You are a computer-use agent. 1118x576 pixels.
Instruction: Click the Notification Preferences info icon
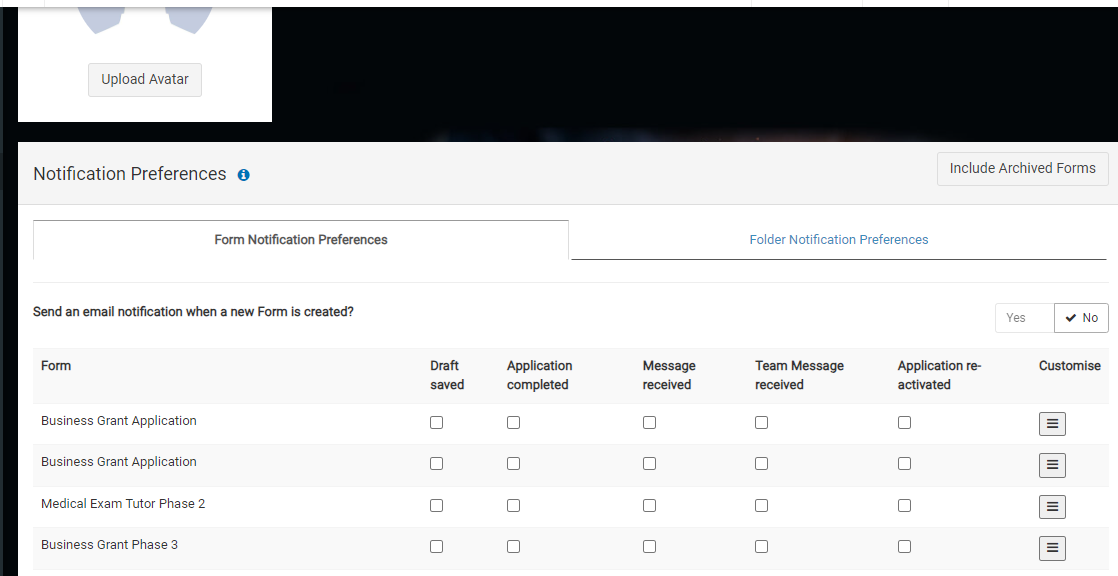coord(244,175)
